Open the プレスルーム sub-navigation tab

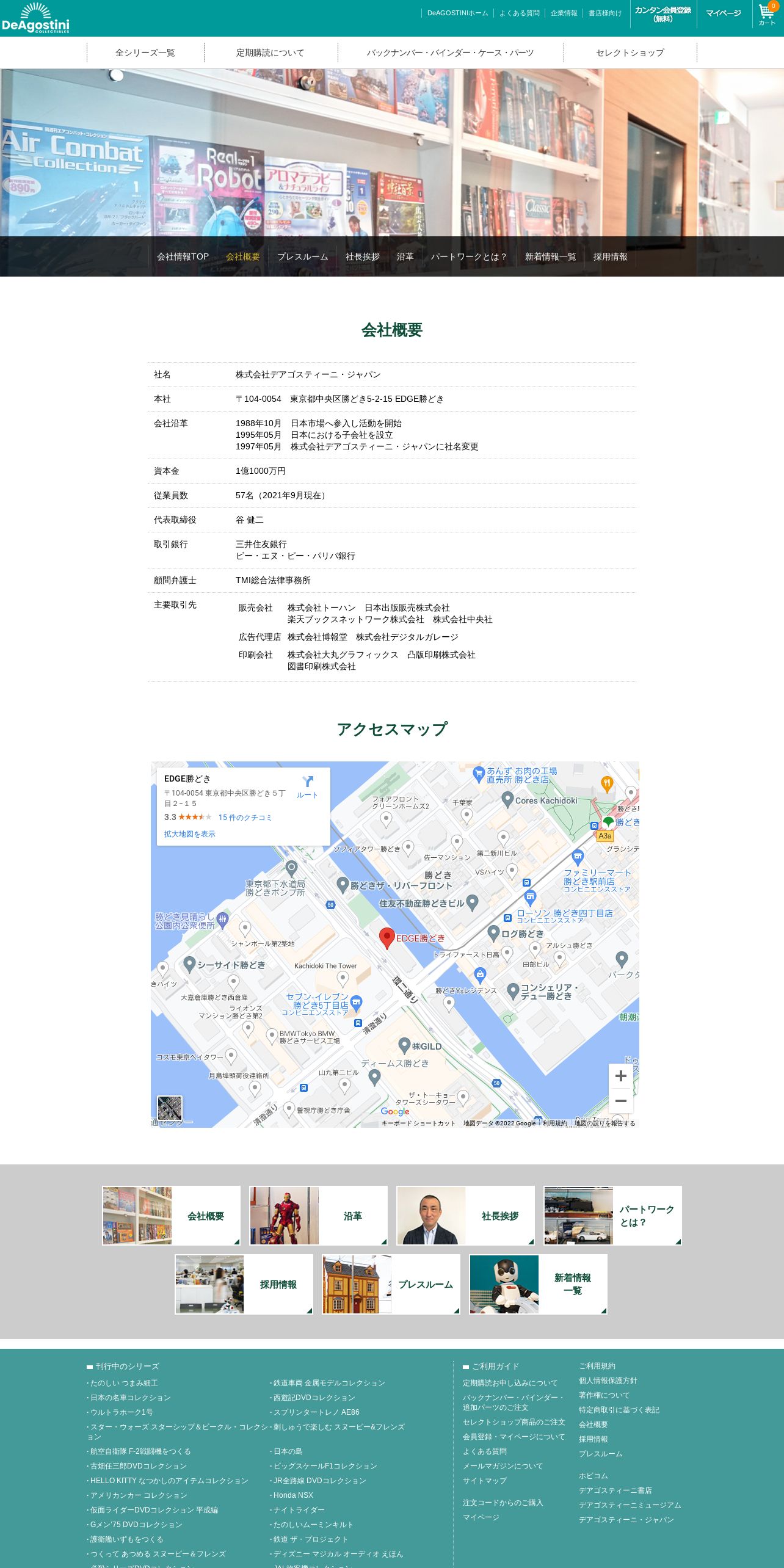(303, 256)
